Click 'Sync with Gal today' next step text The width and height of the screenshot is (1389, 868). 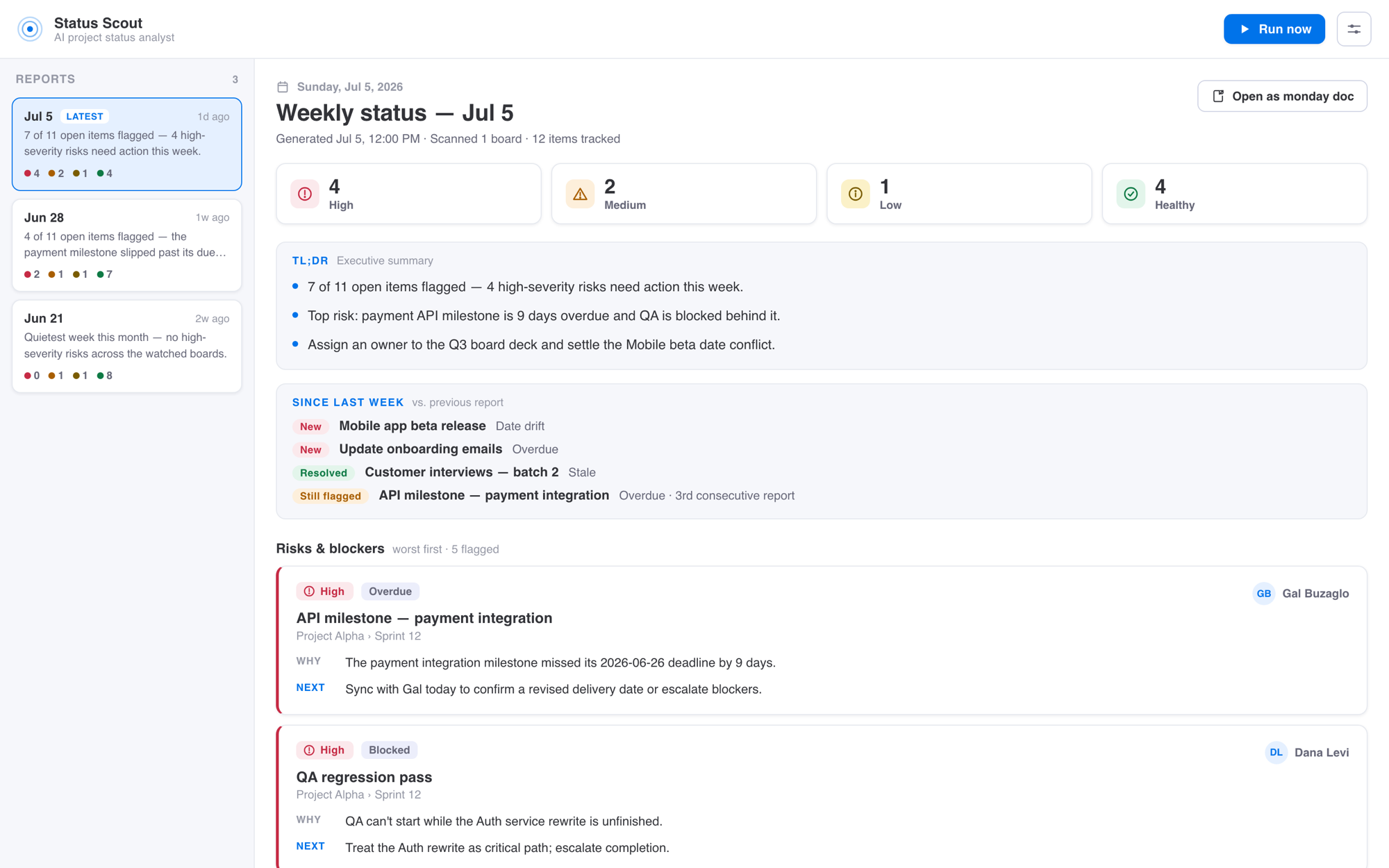554,689
